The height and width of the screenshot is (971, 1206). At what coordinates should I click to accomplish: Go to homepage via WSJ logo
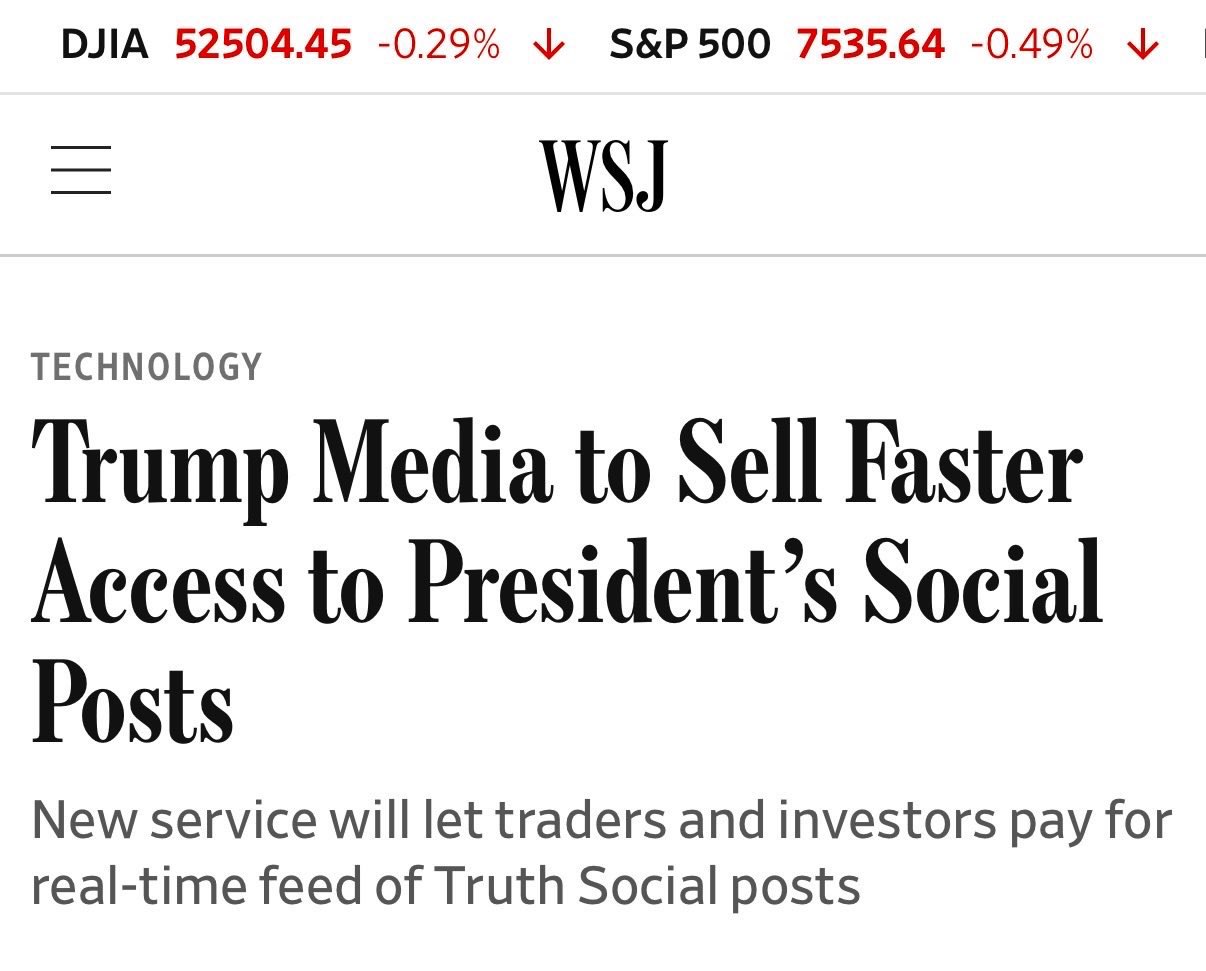(603, 176)
